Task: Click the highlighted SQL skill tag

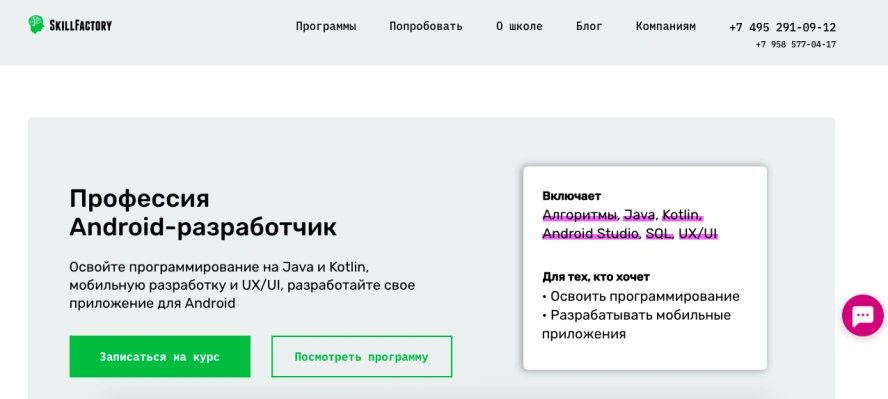Action: tap(659, 234)
